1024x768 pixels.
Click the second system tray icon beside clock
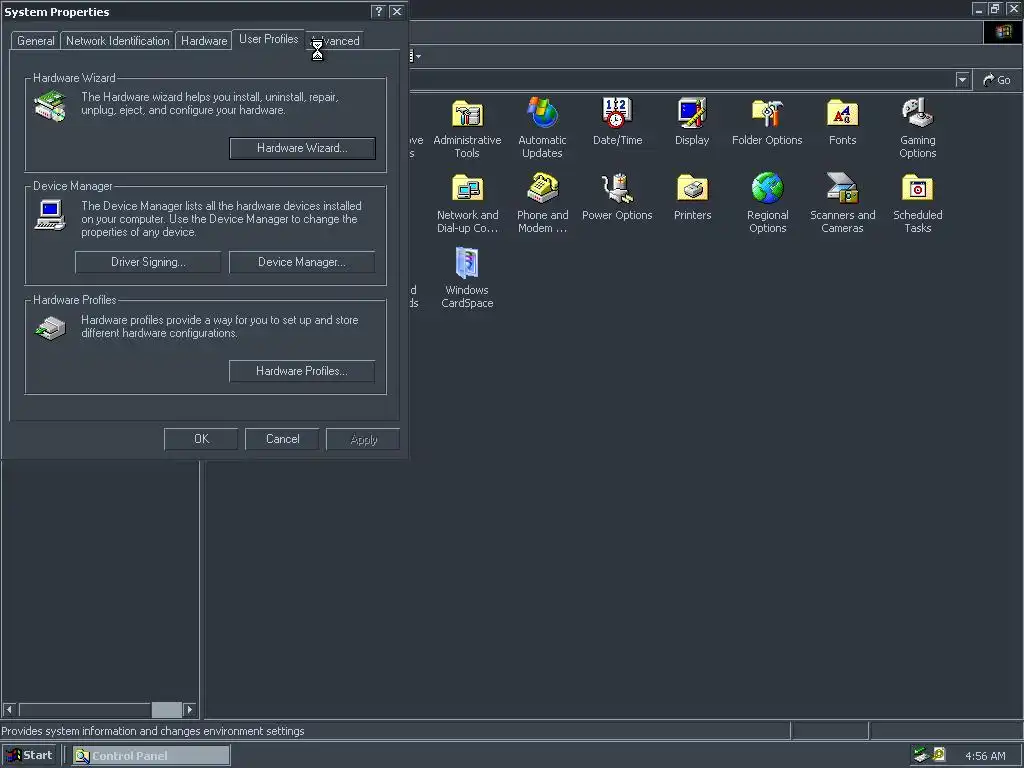pyautogui.click(x=939, y=755)
